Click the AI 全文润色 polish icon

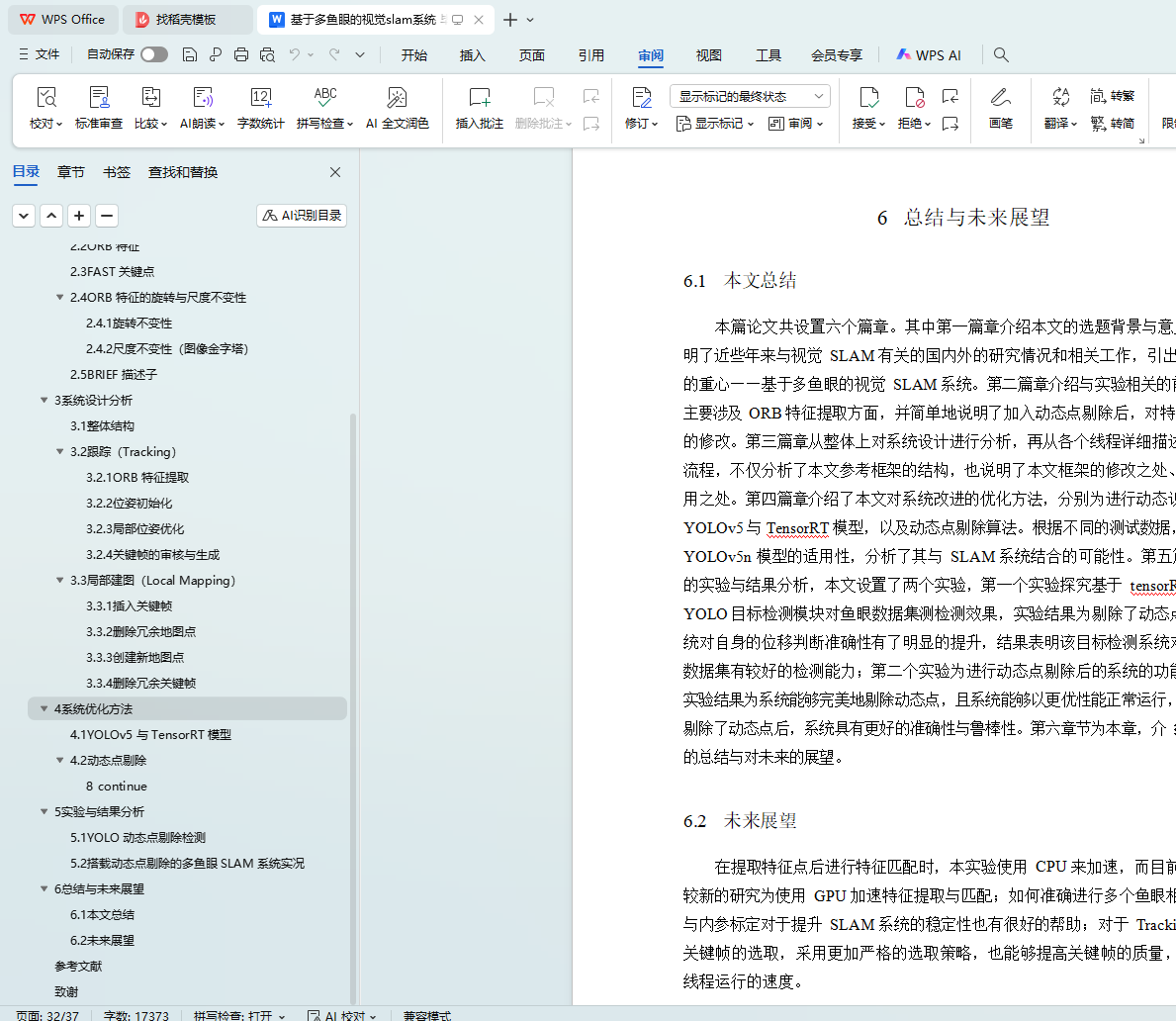397,98
